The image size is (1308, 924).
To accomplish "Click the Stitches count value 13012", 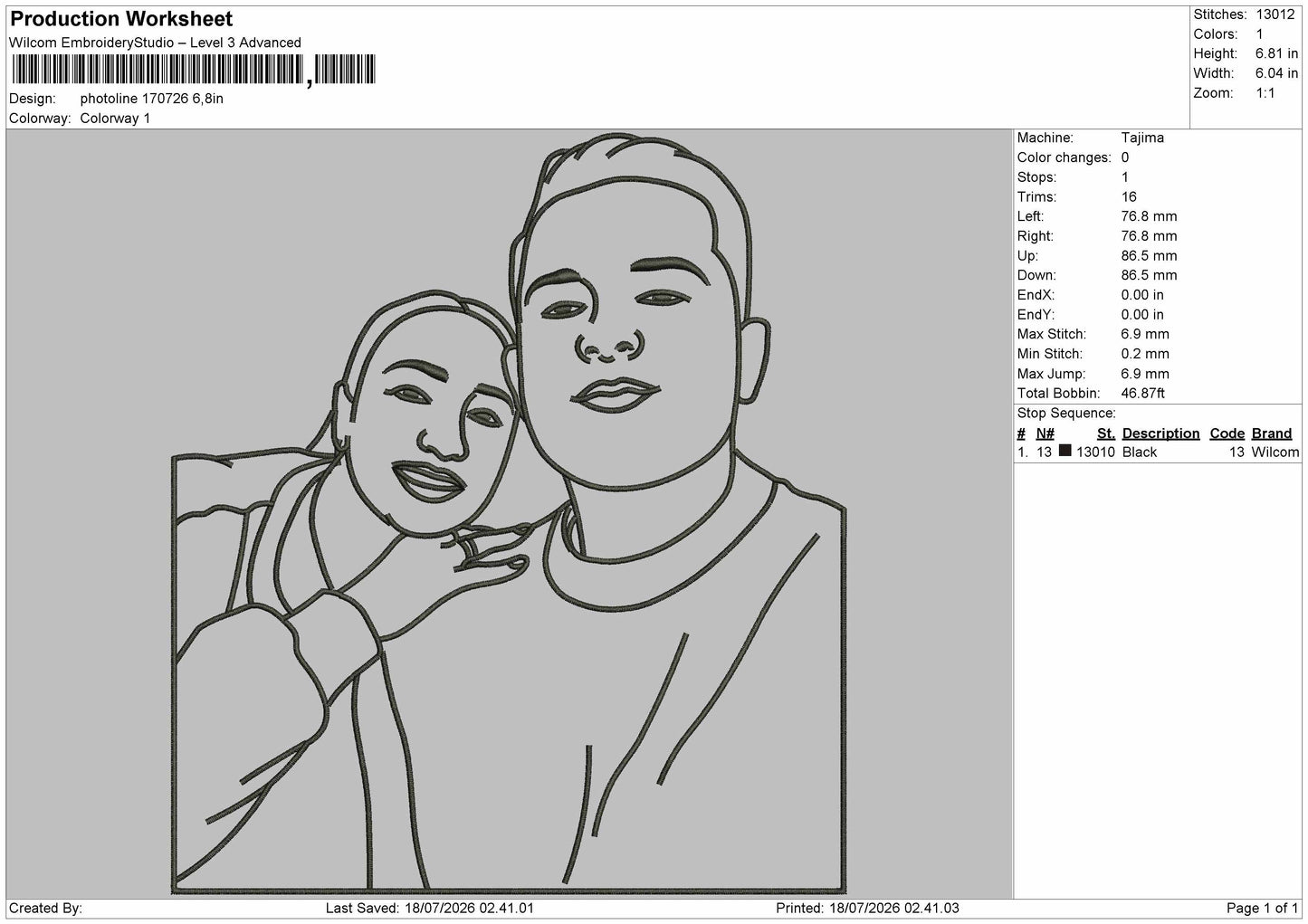I will (x=1276, y=14).
